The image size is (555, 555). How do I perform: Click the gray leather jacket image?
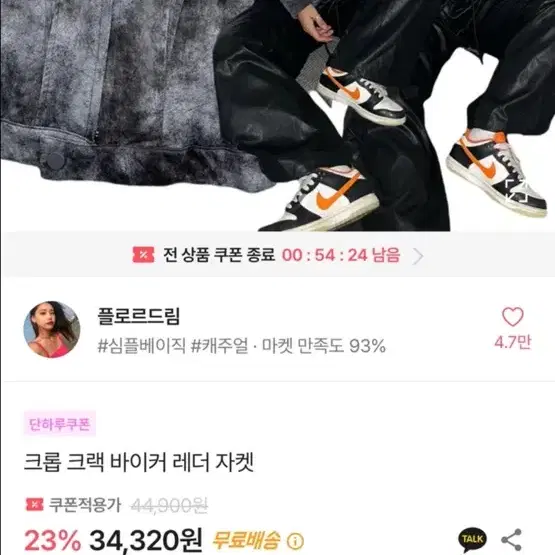pyautogui.click(x=117, y=94)
